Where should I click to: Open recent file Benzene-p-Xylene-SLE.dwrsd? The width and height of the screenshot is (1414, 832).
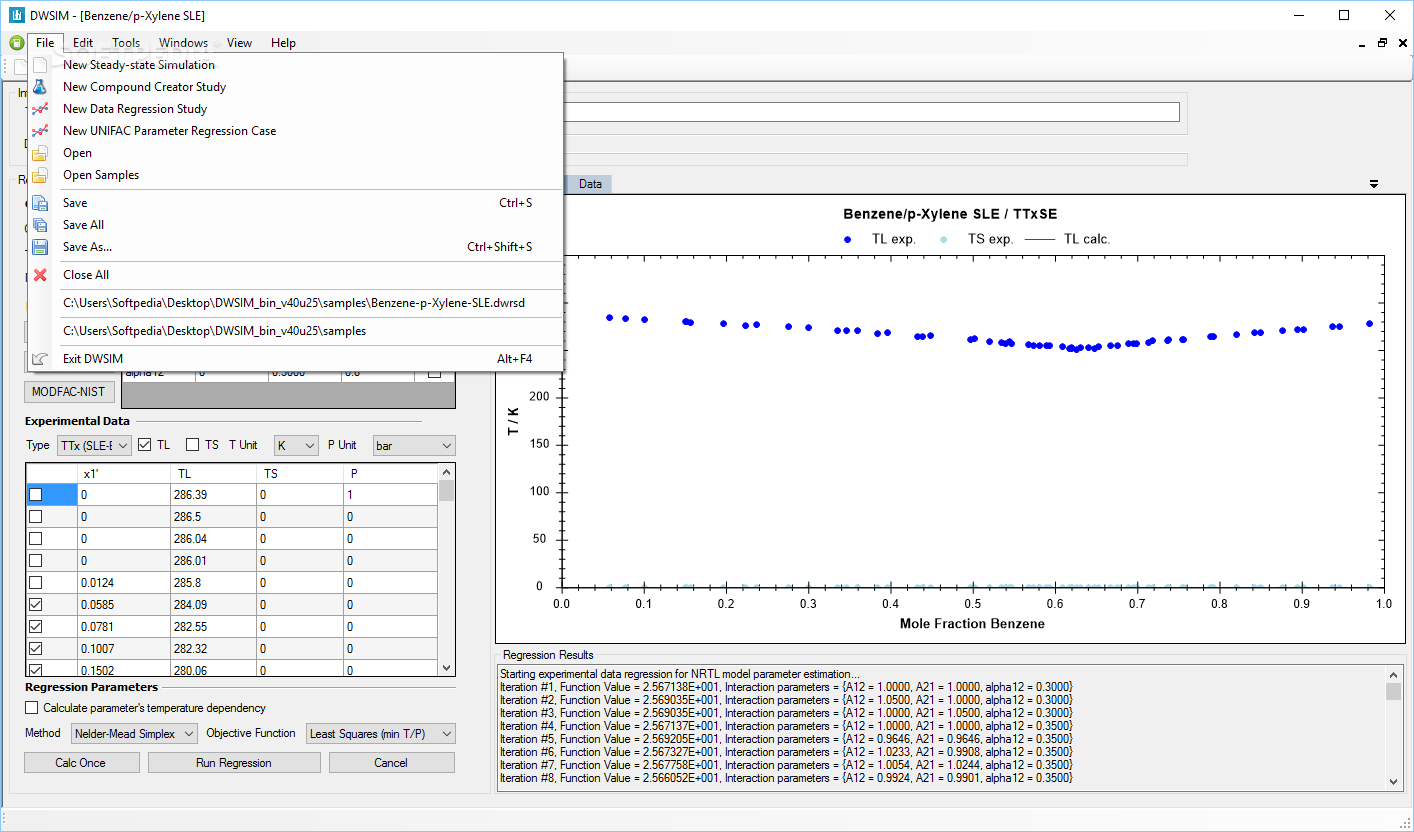coord(297,303)
